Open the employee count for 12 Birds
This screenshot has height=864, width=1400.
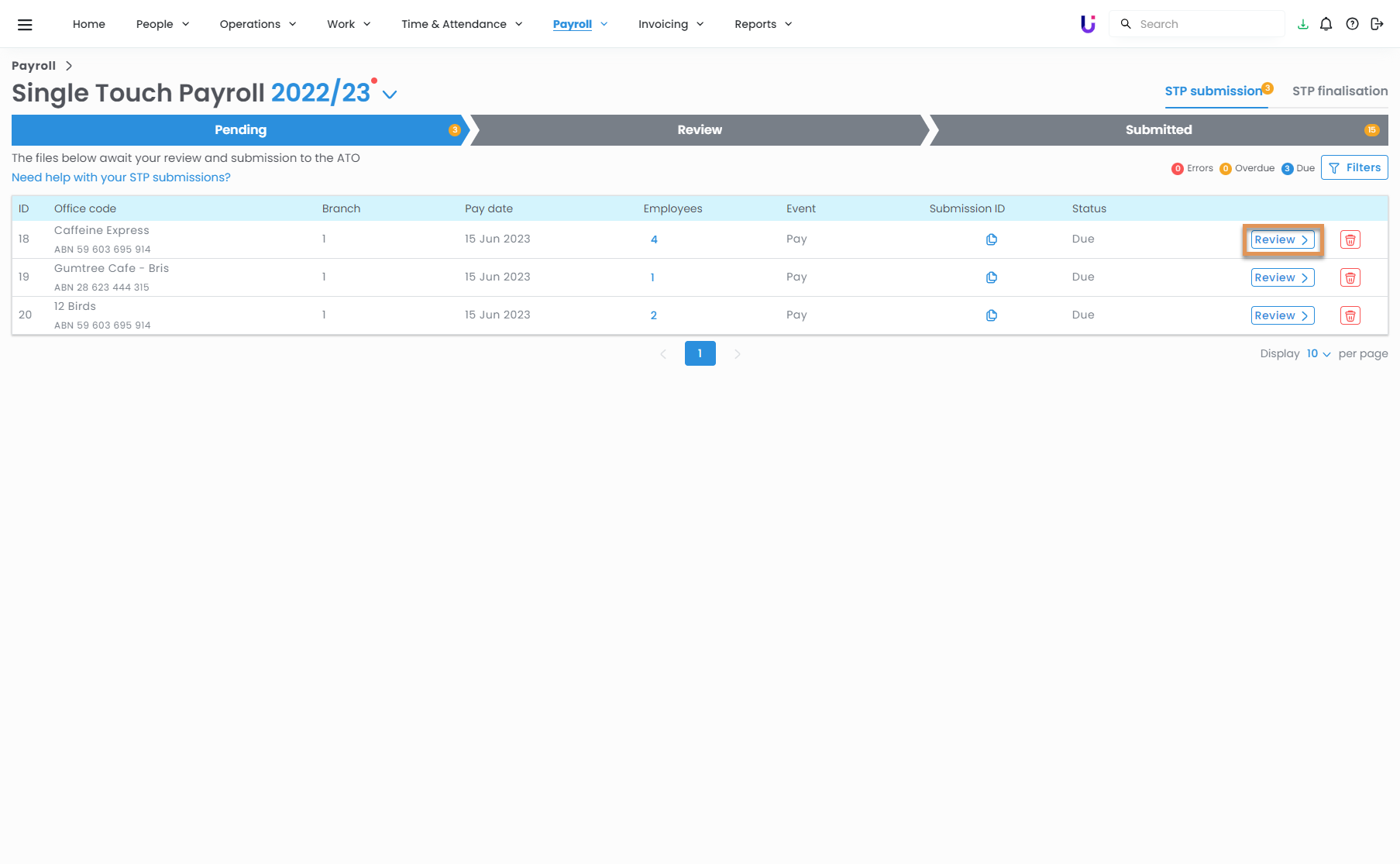point(653,315)
